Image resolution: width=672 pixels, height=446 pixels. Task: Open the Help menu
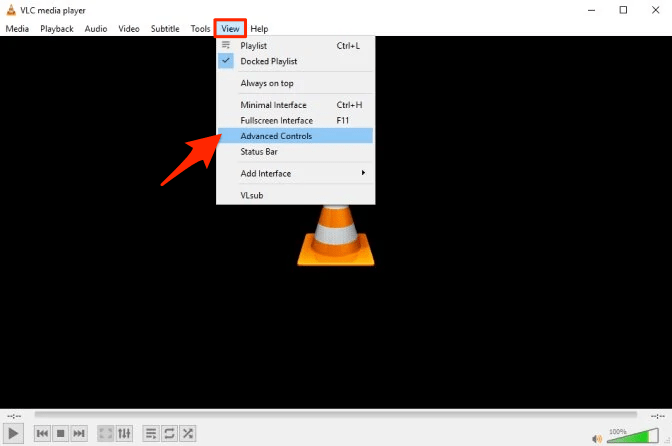click(259, 29)
